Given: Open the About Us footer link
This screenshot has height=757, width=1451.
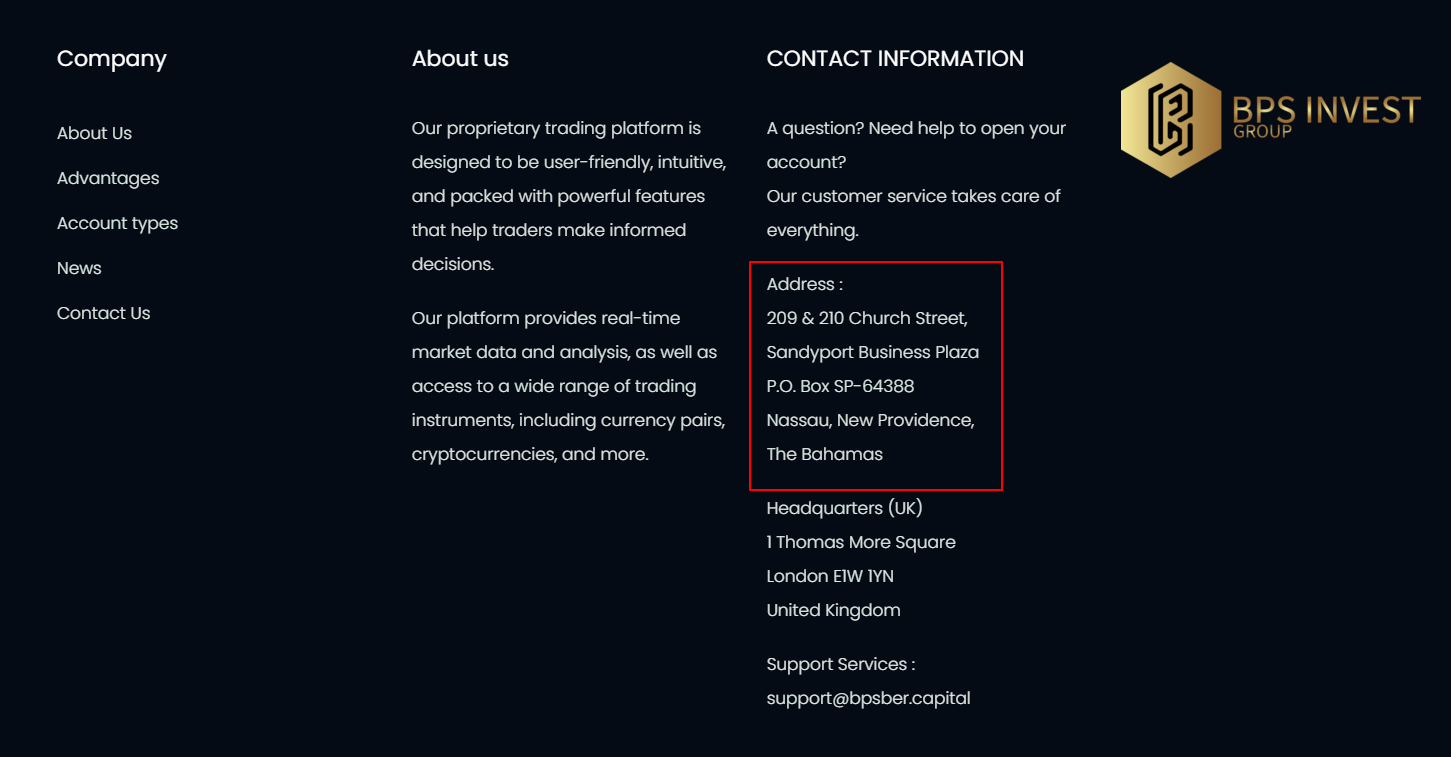Looking at the screenshot, I should (x=94, y=133).
